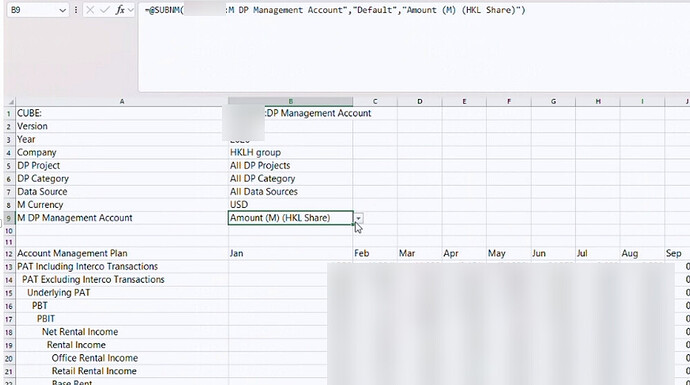690x385 pixels.
Task: Click the Underlying PAT row
Action: point(122,293)
